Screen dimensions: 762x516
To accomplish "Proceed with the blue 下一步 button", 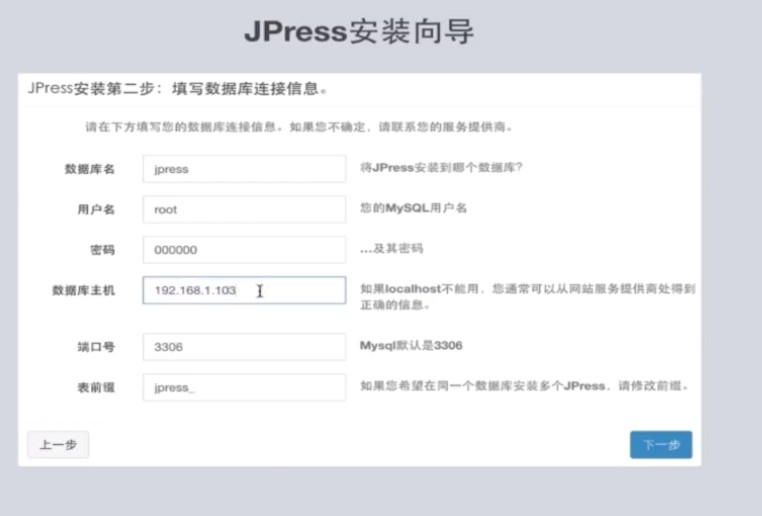I will point(661,445).
